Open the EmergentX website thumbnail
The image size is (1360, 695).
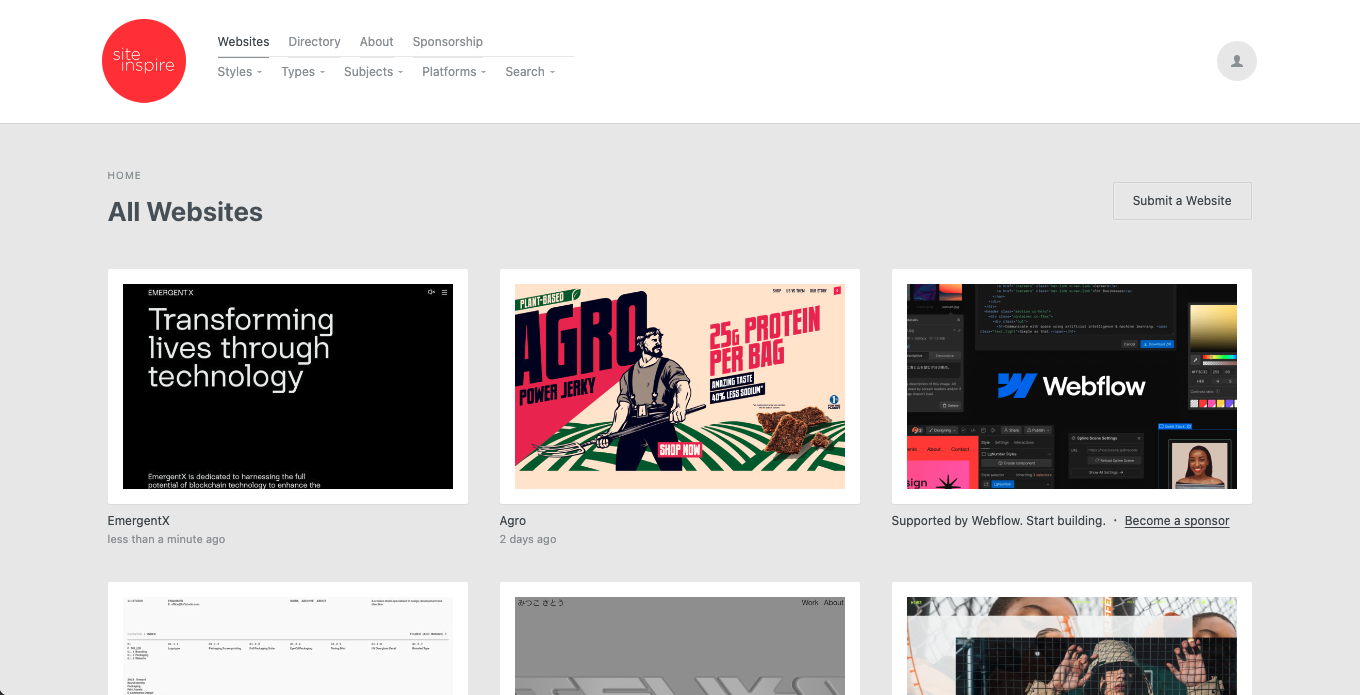point(288,386)
